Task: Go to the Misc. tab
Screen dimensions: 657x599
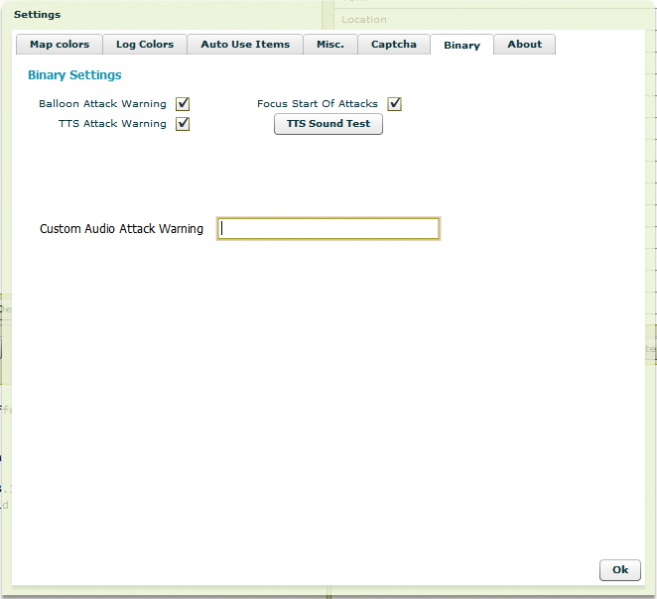Action: [x=330, y=45]
